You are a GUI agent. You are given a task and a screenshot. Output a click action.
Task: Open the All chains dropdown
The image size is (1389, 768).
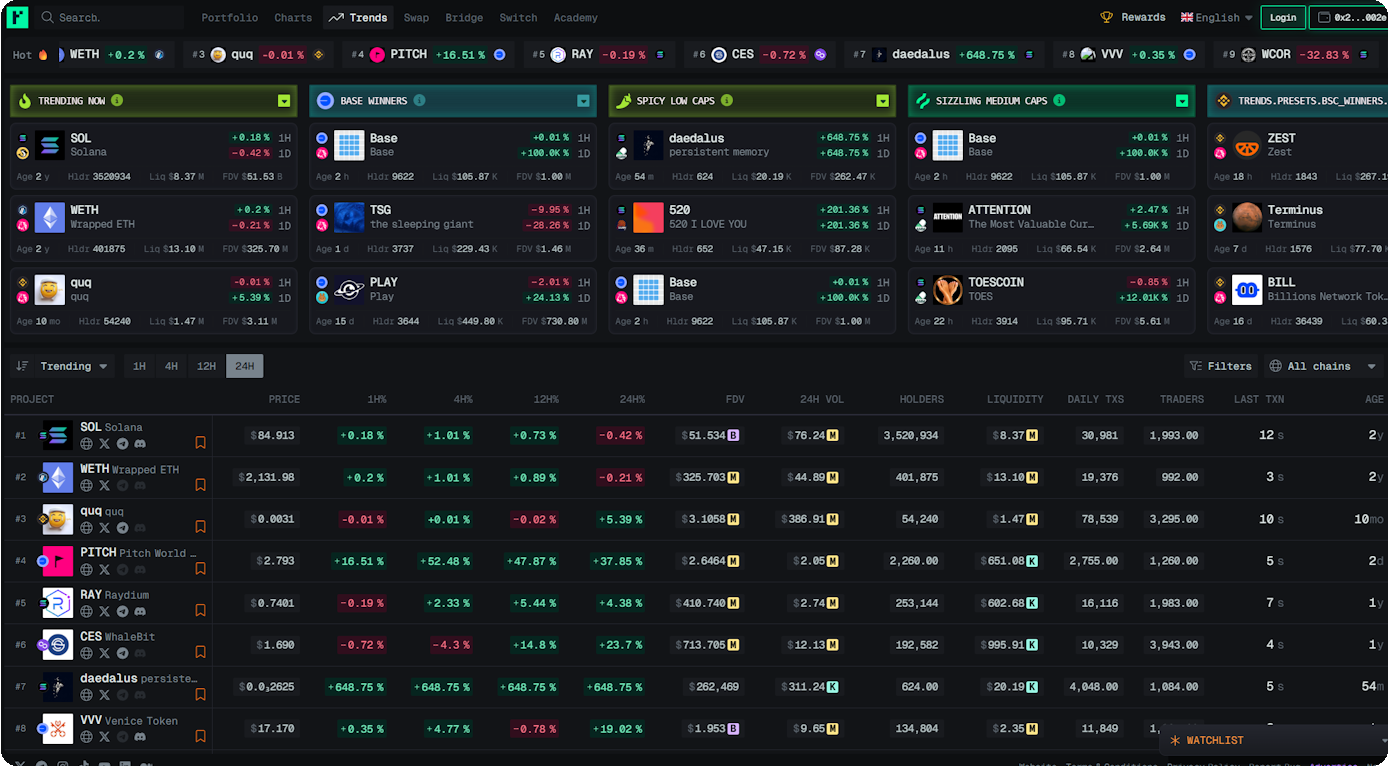point(1322,366)
